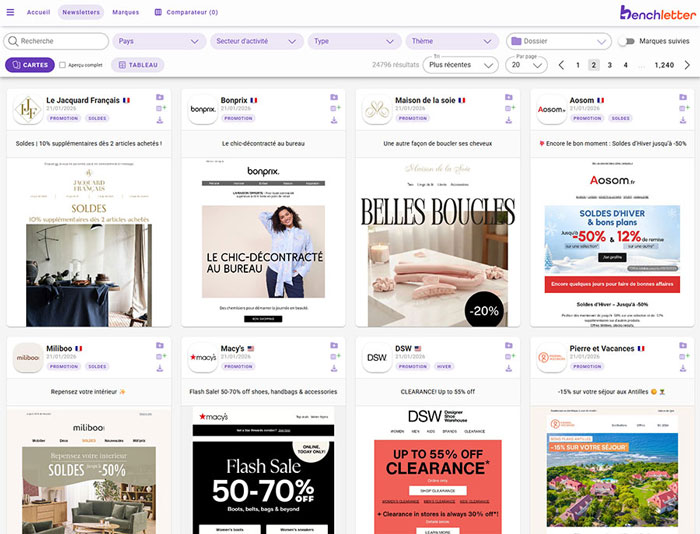Download the Pierre et Vacances newsletter
The image size is (700, 534).
coord(684,367)
